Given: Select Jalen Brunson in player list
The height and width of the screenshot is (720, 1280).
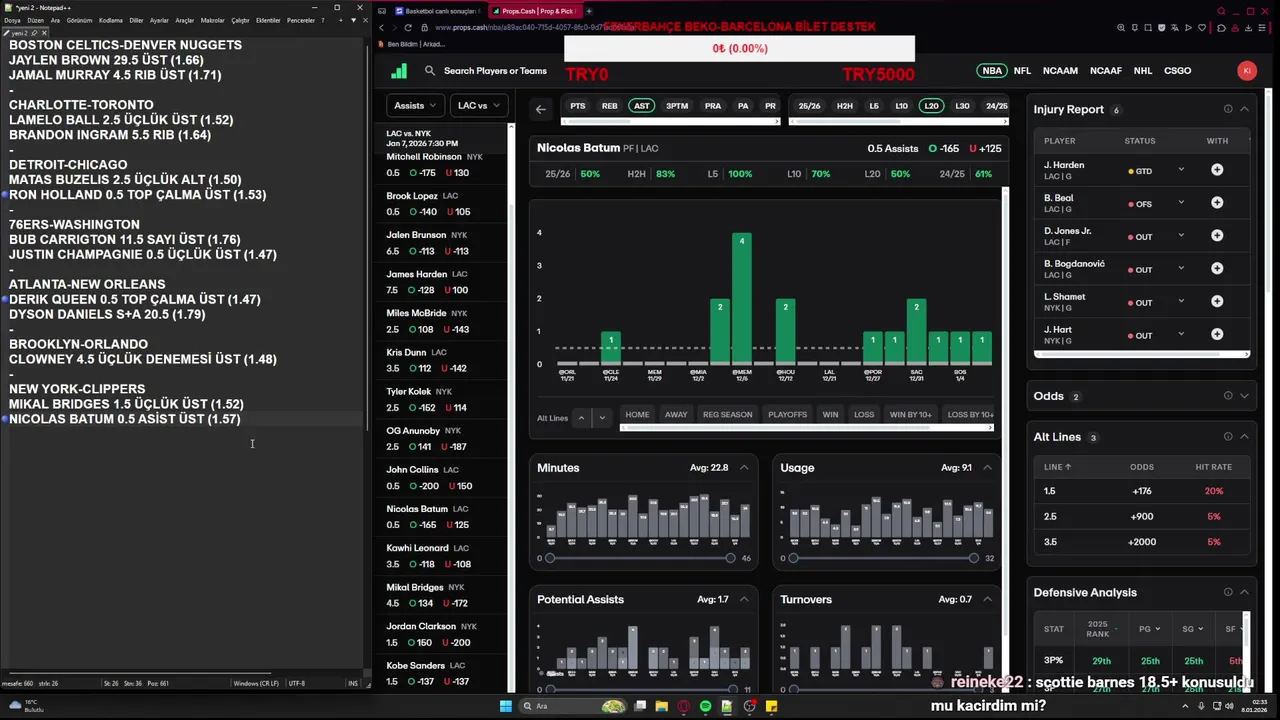Looking at the screenshot, I should tap(446, 243).
